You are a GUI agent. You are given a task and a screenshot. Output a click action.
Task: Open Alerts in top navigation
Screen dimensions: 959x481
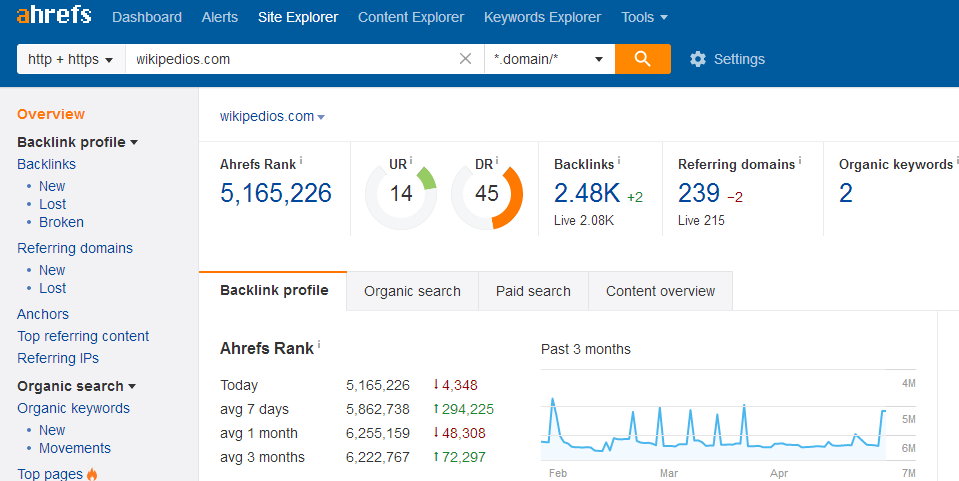pyautogui.click(x=220, y=17)
